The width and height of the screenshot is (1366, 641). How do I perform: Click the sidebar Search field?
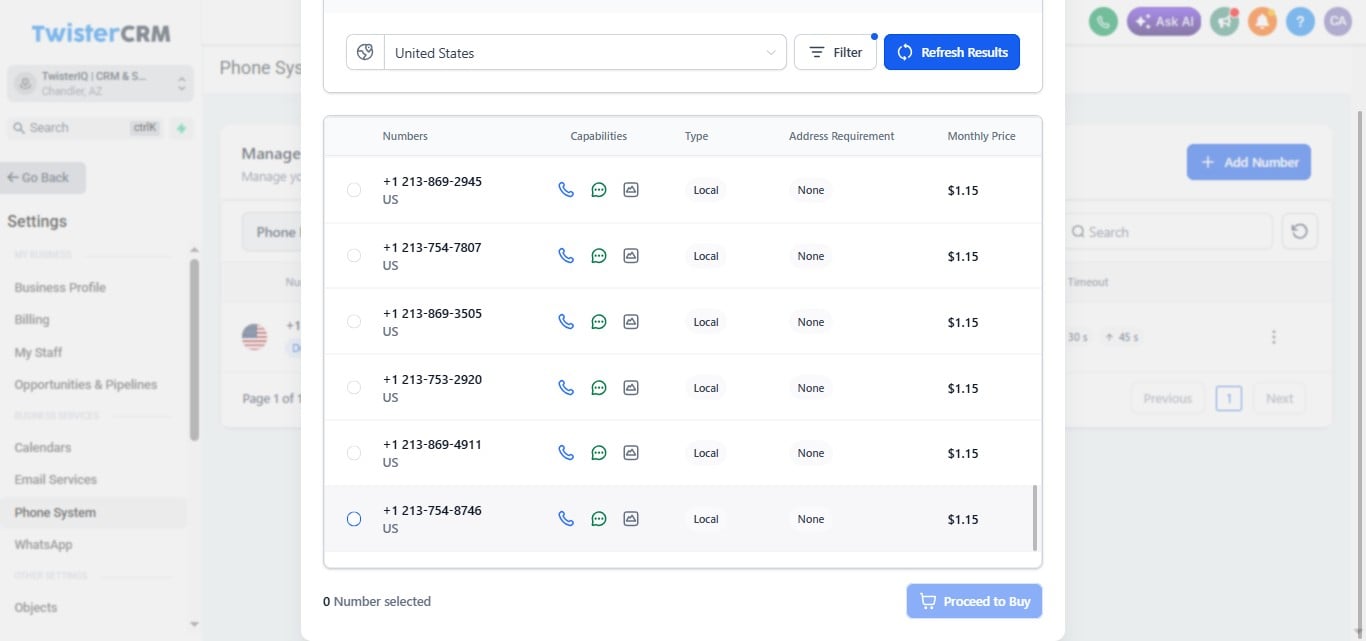pyautogui.click(x=85, y=127)
